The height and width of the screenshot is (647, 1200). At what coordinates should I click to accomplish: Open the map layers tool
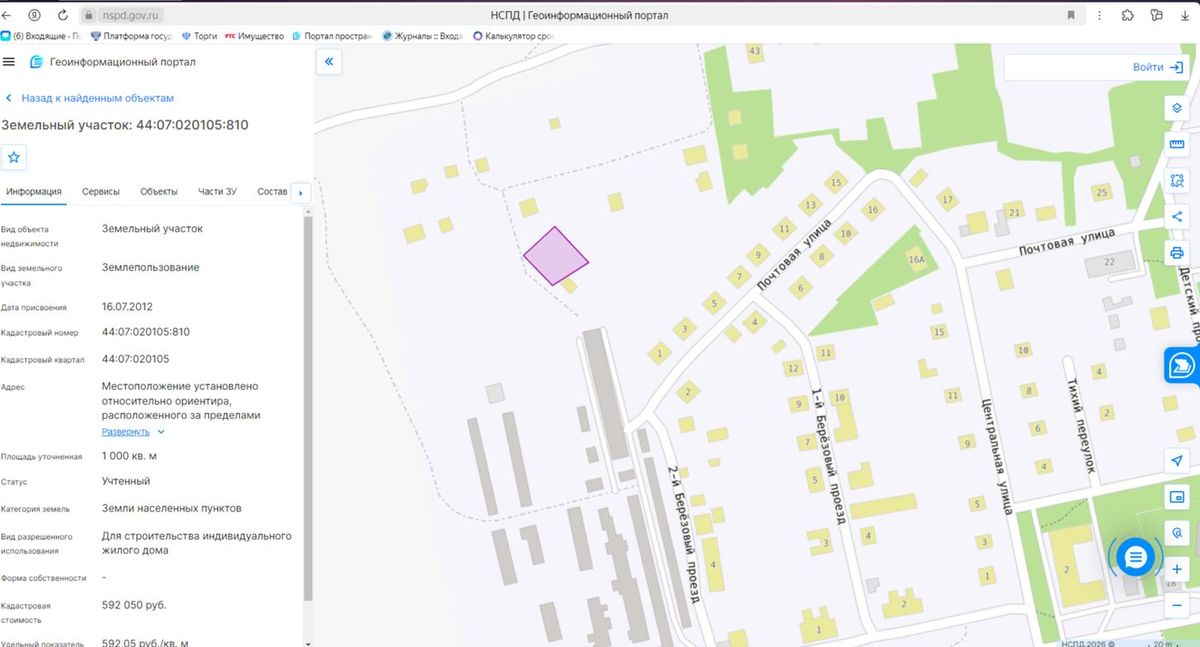tap(1177, 108)
